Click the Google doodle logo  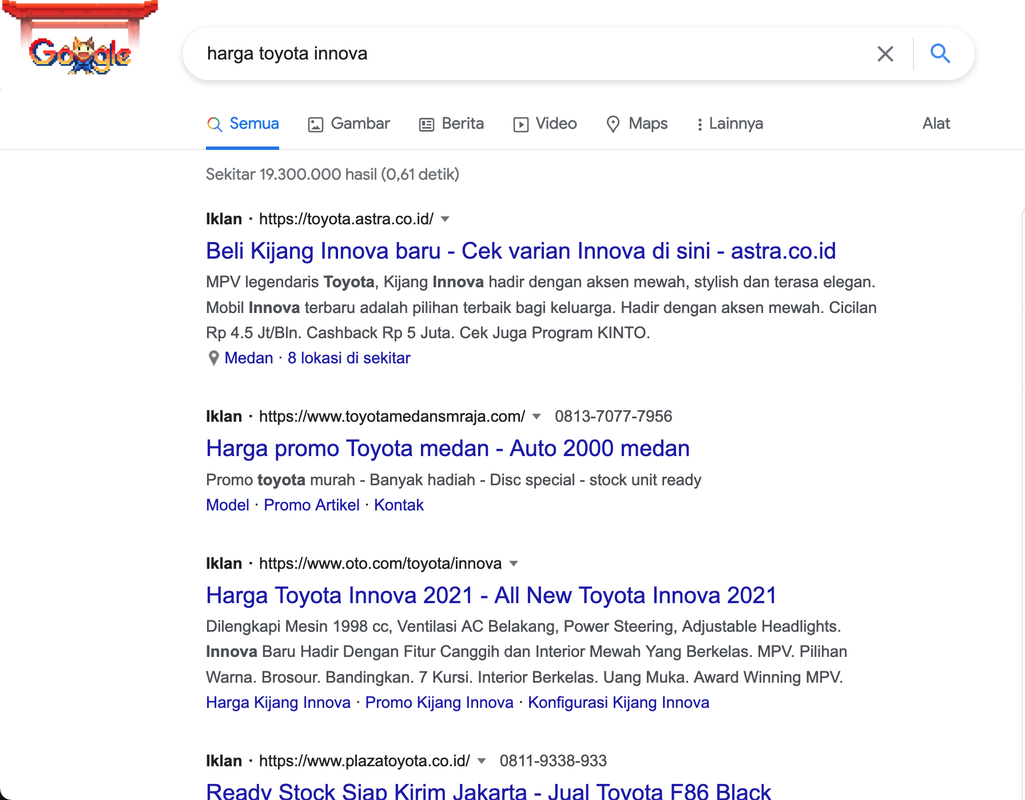[80, 50]
